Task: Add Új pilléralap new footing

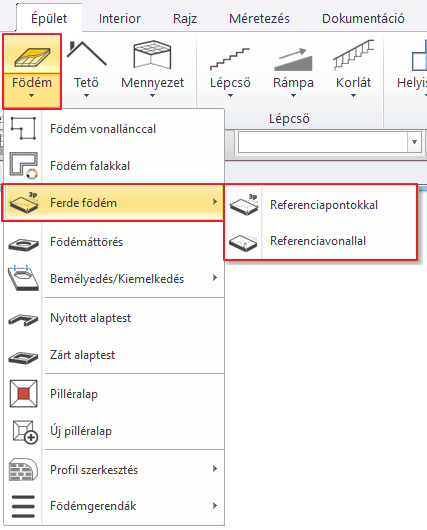Action: (114, 431)
